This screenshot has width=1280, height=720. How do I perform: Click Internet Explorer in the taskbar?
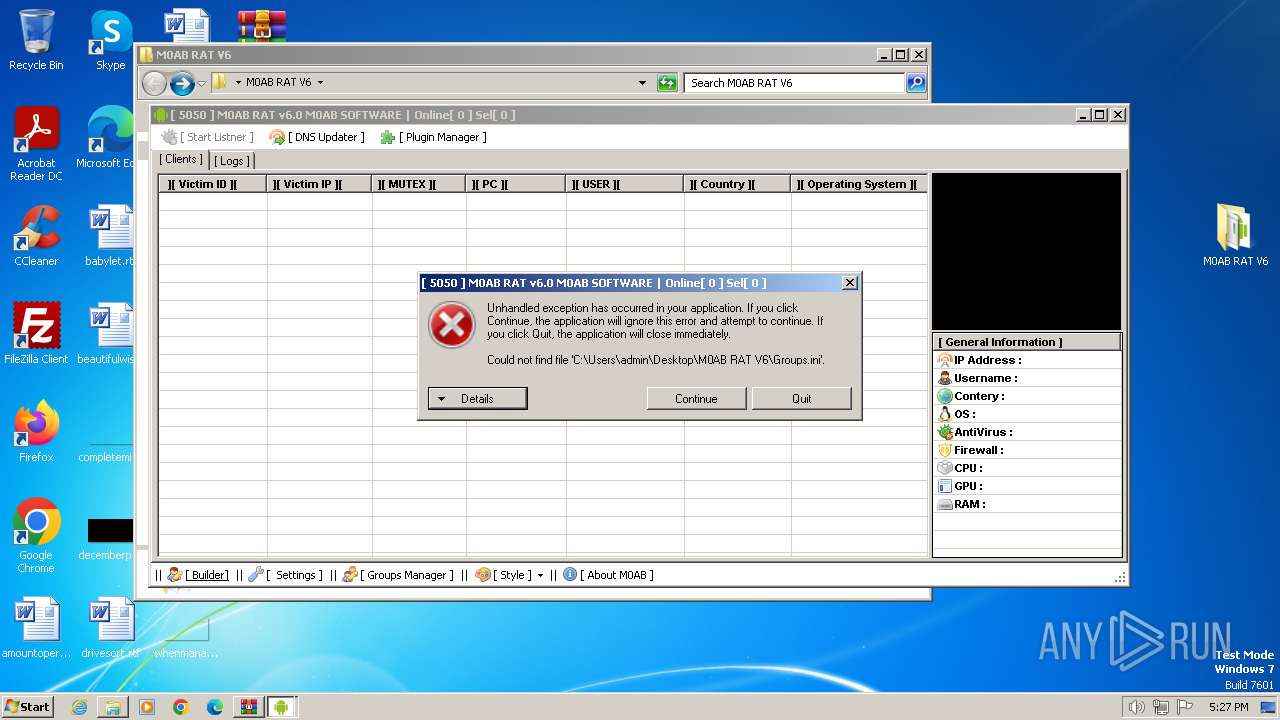pos(79,707)
